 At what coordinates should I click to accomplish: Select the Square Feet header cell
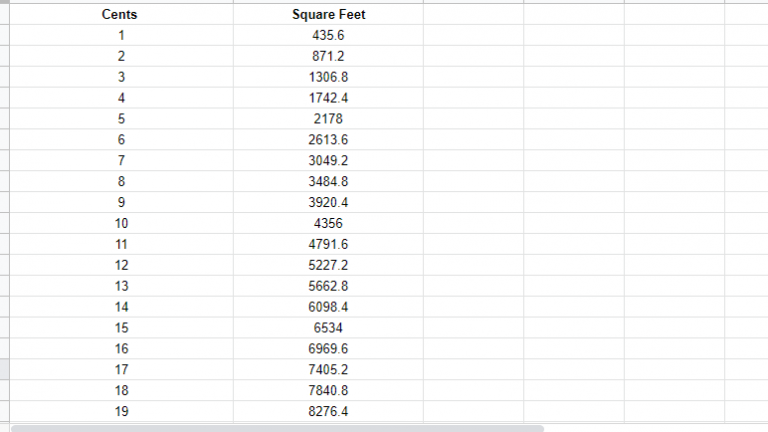click(x=328, y=14)
